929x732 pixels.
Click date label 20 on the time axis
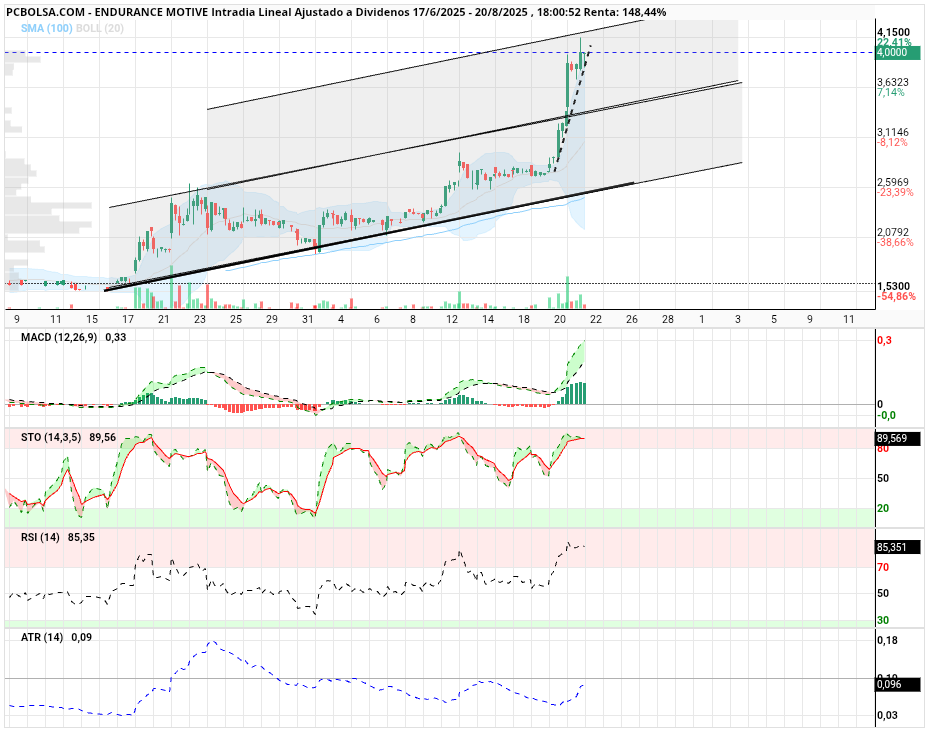pos(560,319)
